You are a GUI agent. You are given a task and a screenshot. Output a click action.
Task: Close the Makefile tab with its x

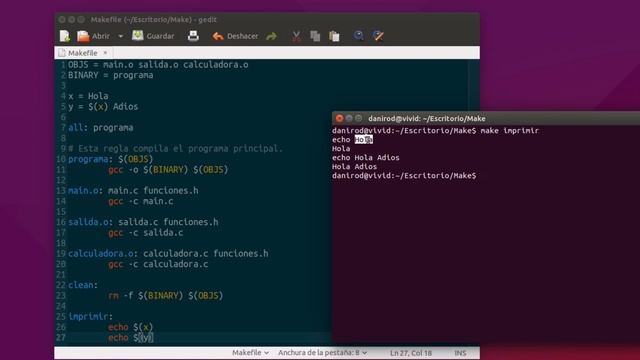click(x=105, y=53)
